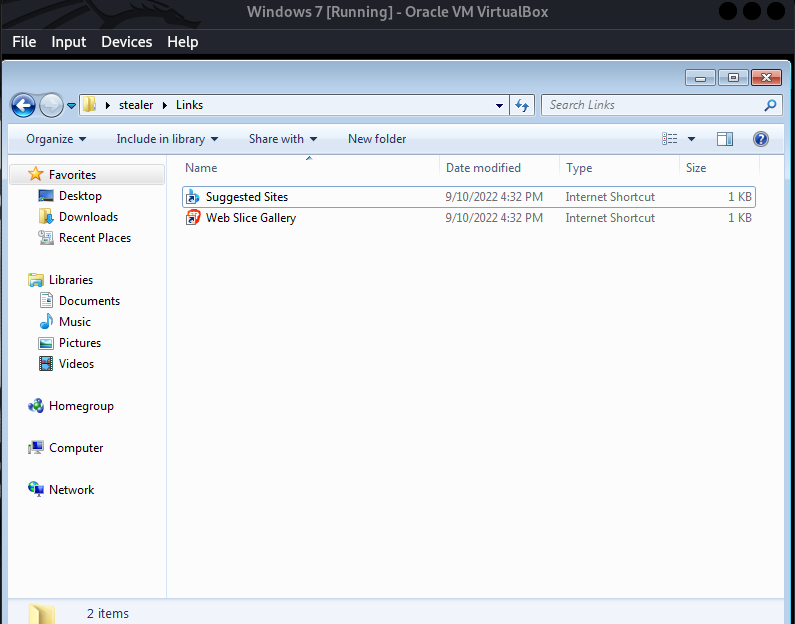
Task: Open VirtualBox Devices menu
Action: [126, 42]
